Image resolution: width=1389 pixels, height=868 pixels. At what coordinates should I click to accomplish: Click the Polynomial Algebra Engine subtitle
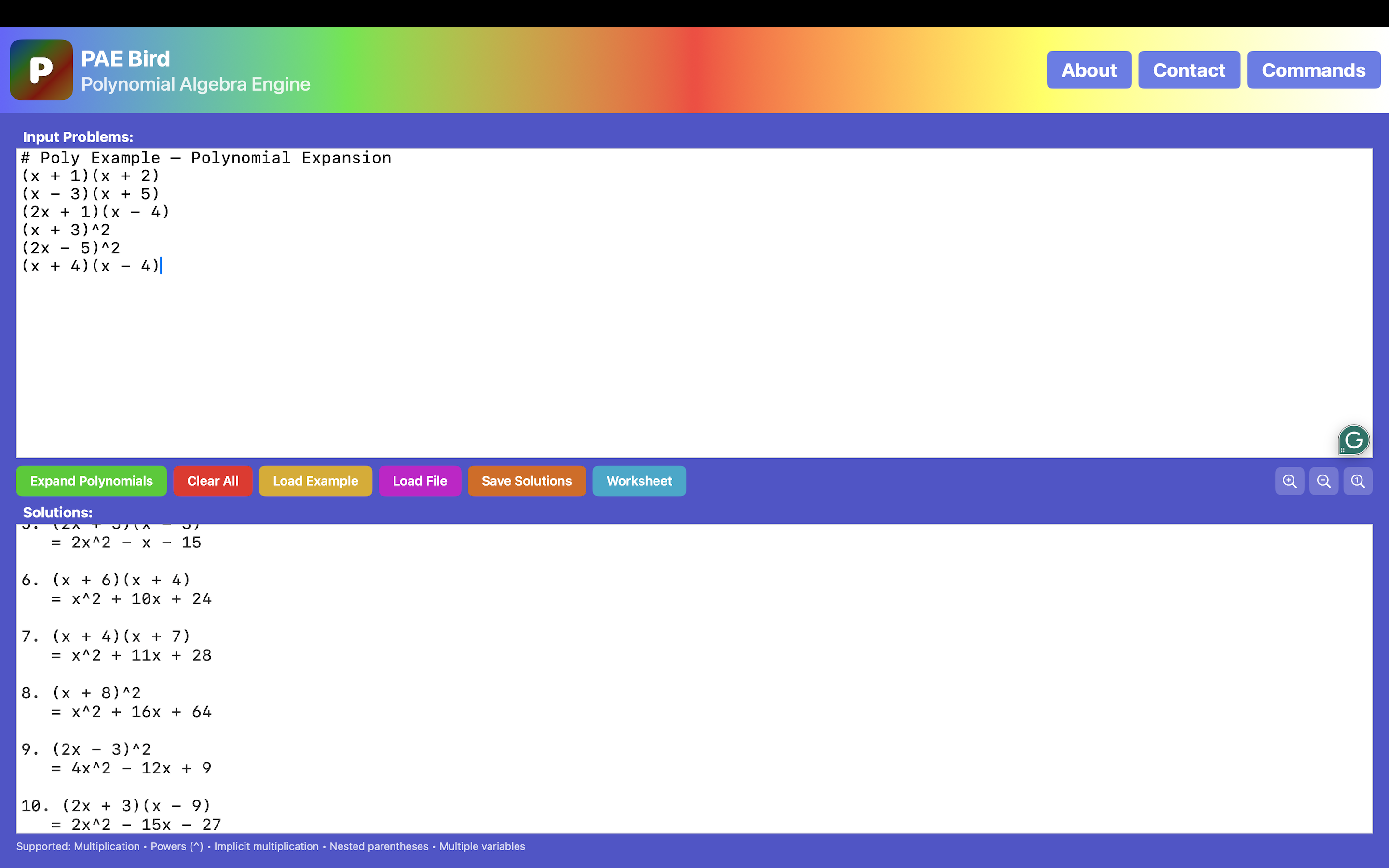click(x=196, y=84)
